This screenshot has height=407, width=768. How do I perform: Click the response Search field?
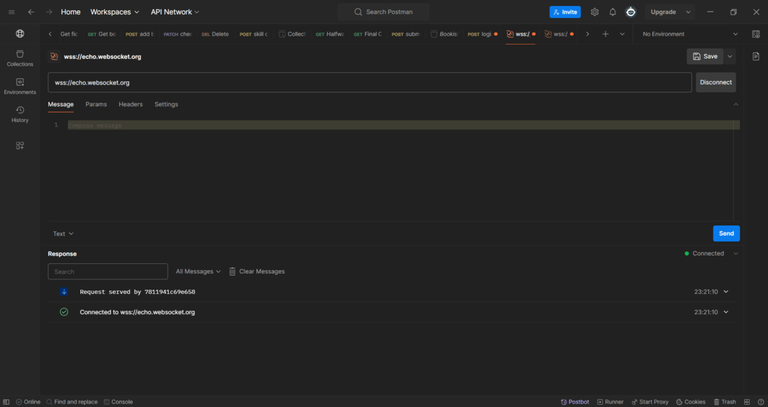pyautogui.click(x=108, y=272)
